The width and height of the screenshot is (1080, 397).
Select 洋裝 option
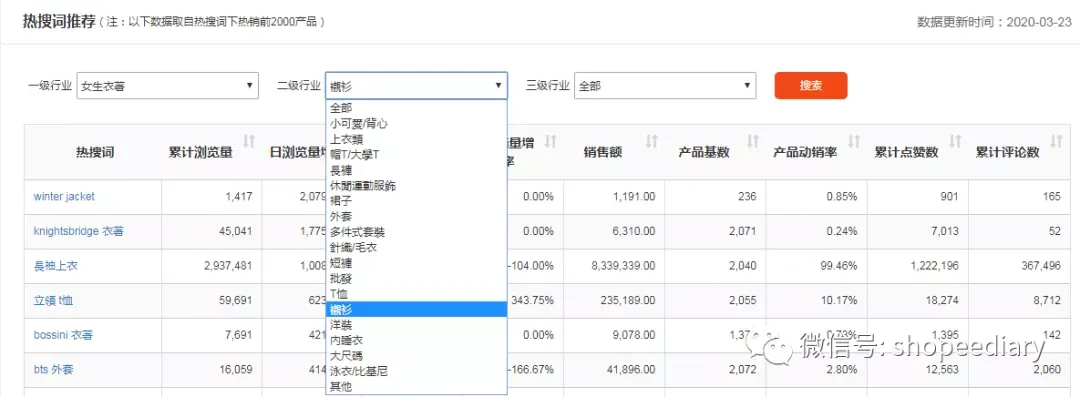pyautogui.click(x=416, y=325)
